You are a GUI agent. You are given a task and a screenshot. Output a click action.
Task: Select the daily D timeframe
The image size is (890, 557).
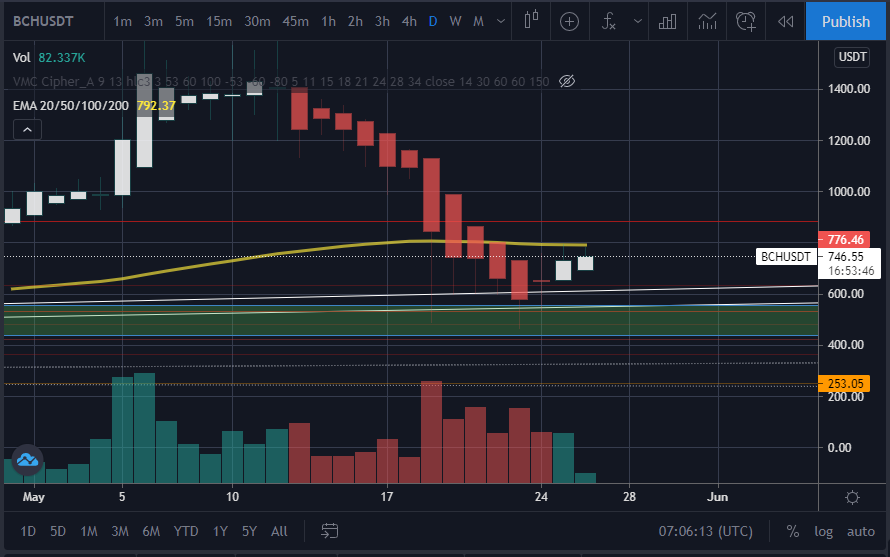(x=433, y=21)
